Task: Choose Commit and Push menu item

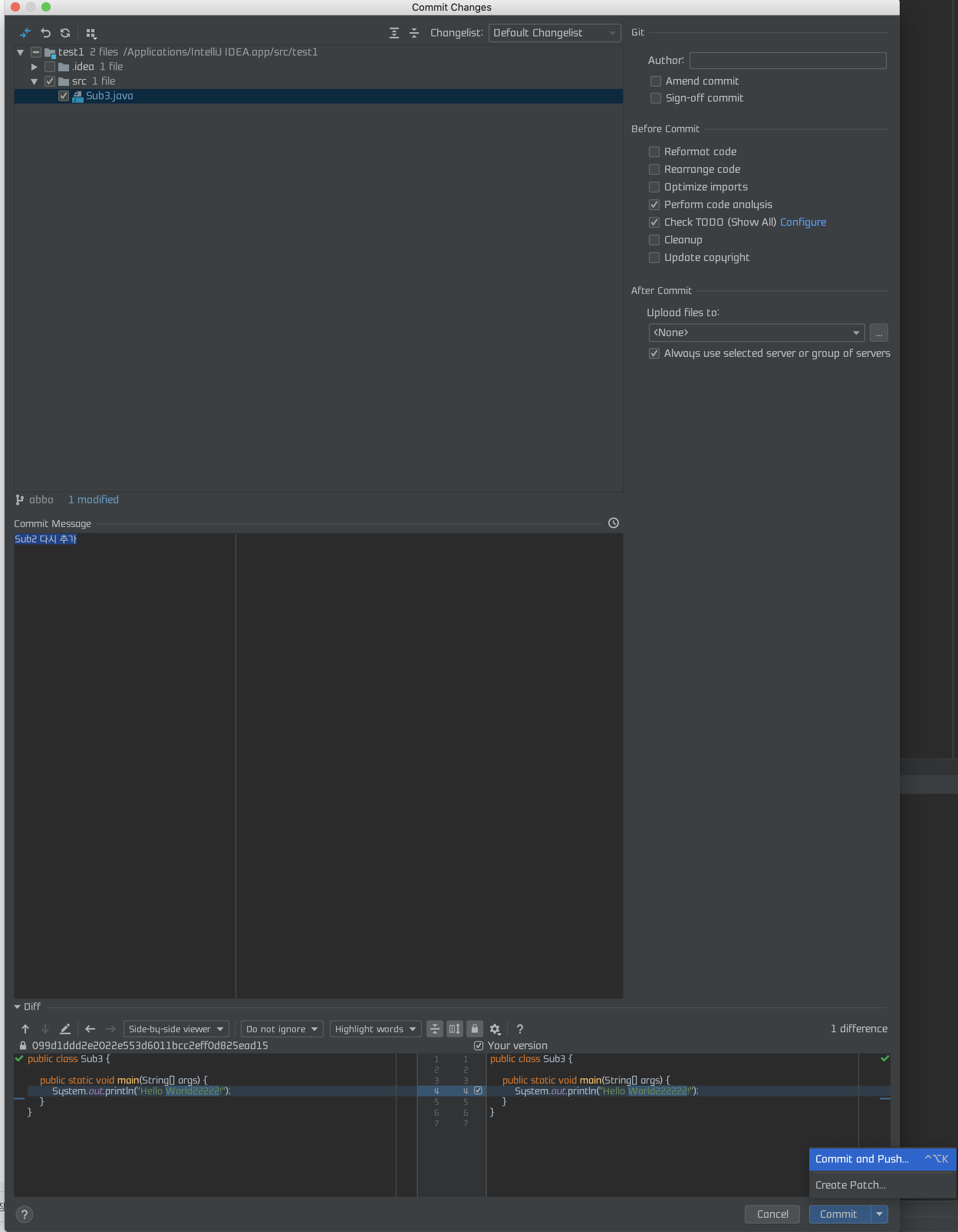Action: (862, 1159)
